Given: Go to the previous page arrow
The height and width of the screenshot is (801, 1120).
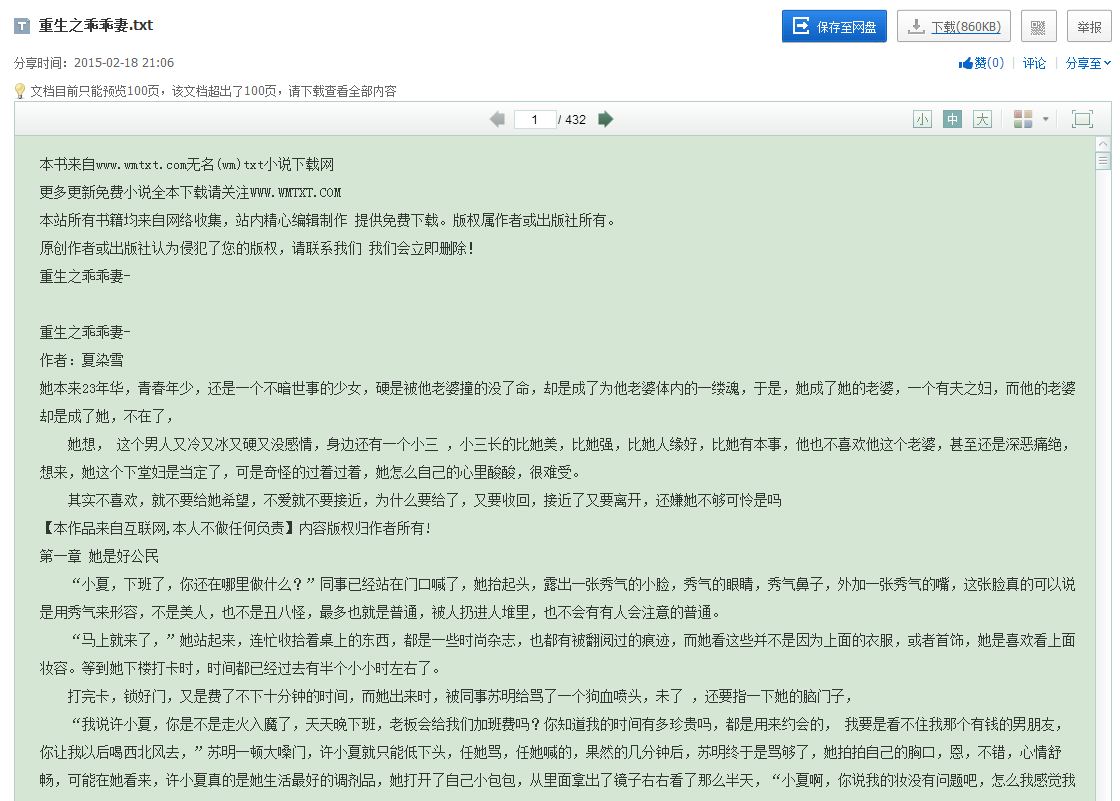Looking at the screenshot, I should click(x=498, y=119).
